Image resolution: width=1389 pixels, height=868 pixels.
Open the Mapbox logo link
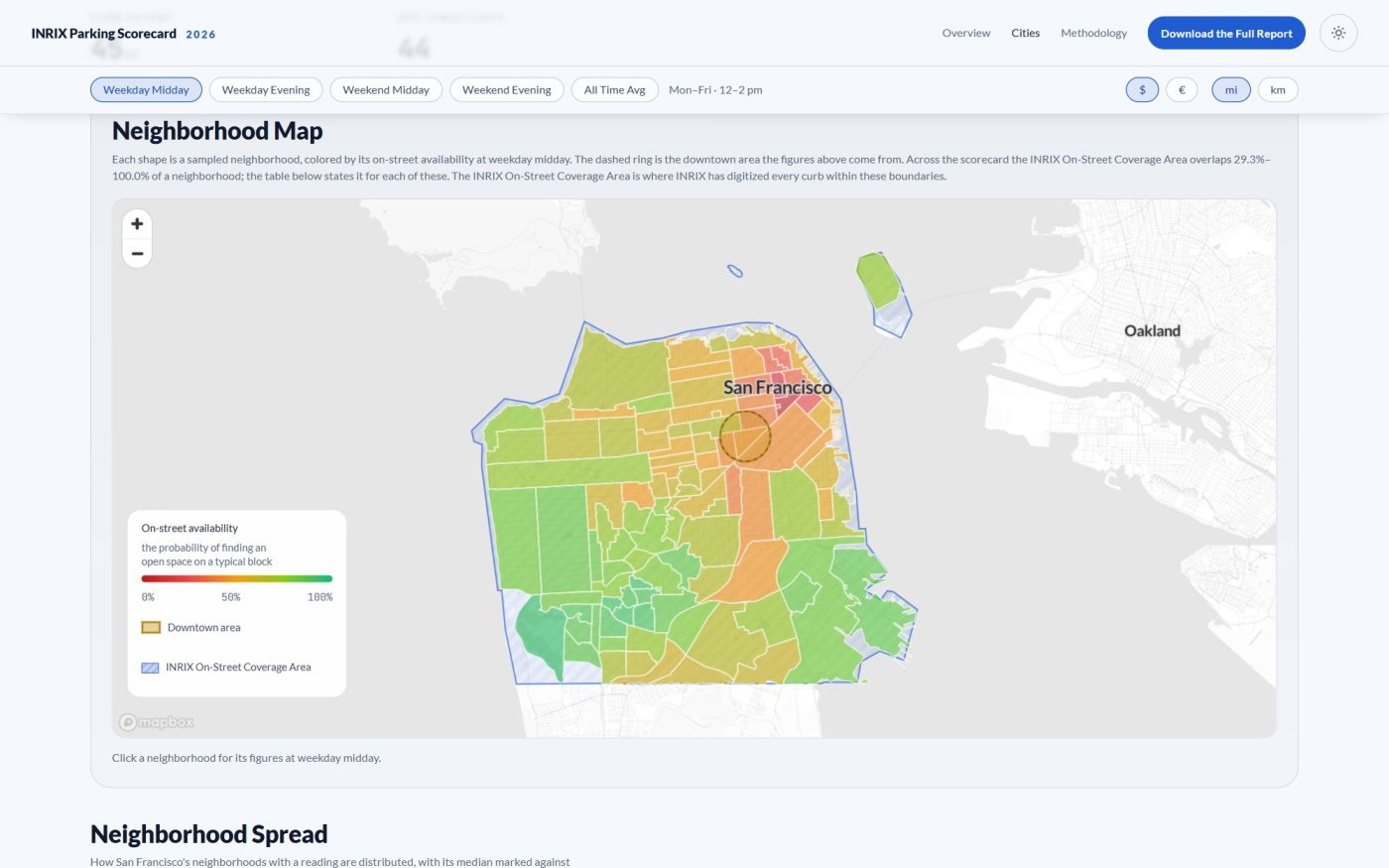point(156,722)
